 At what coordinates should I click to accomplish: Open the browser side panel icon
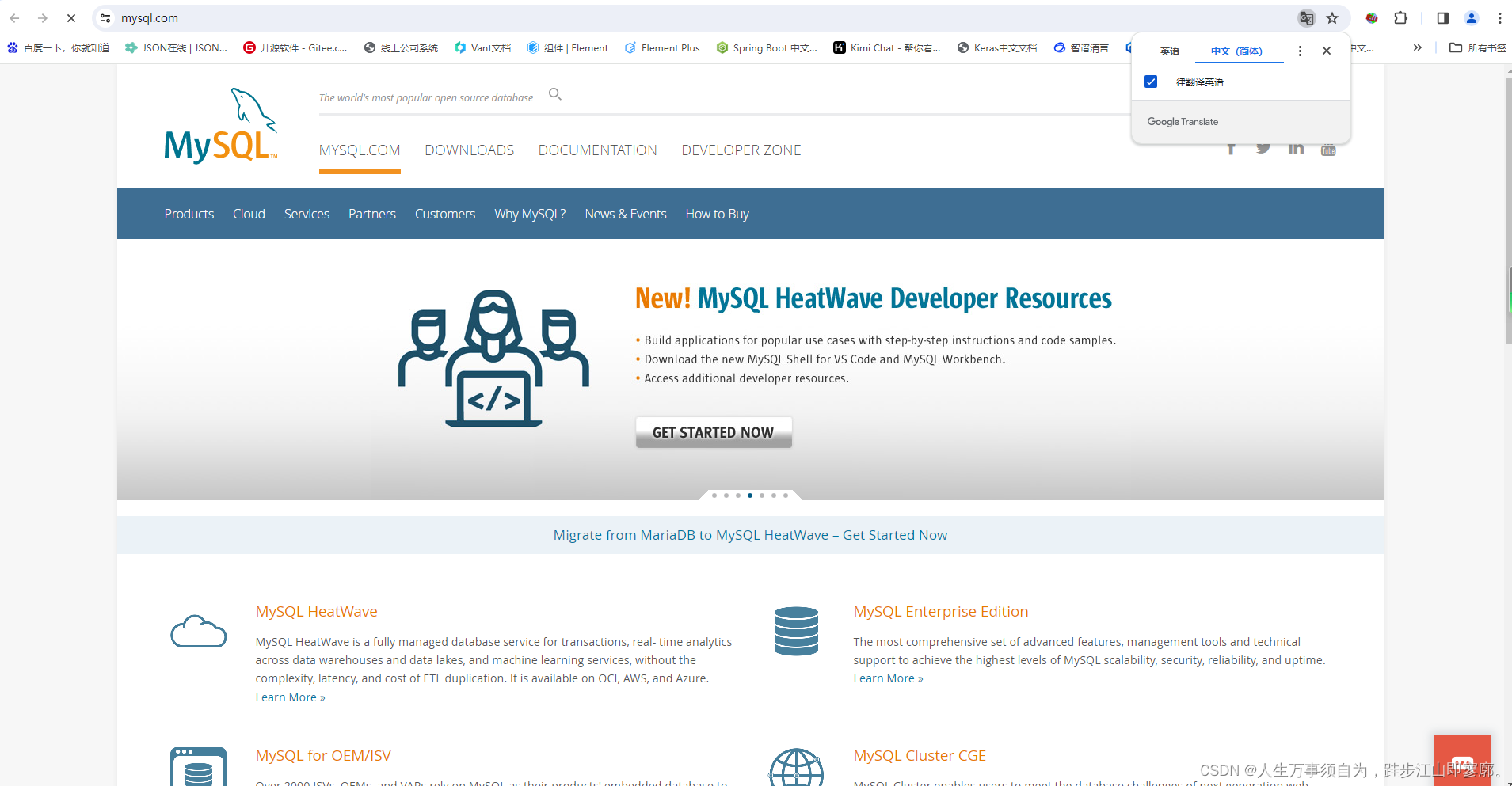coord(1442,18)
